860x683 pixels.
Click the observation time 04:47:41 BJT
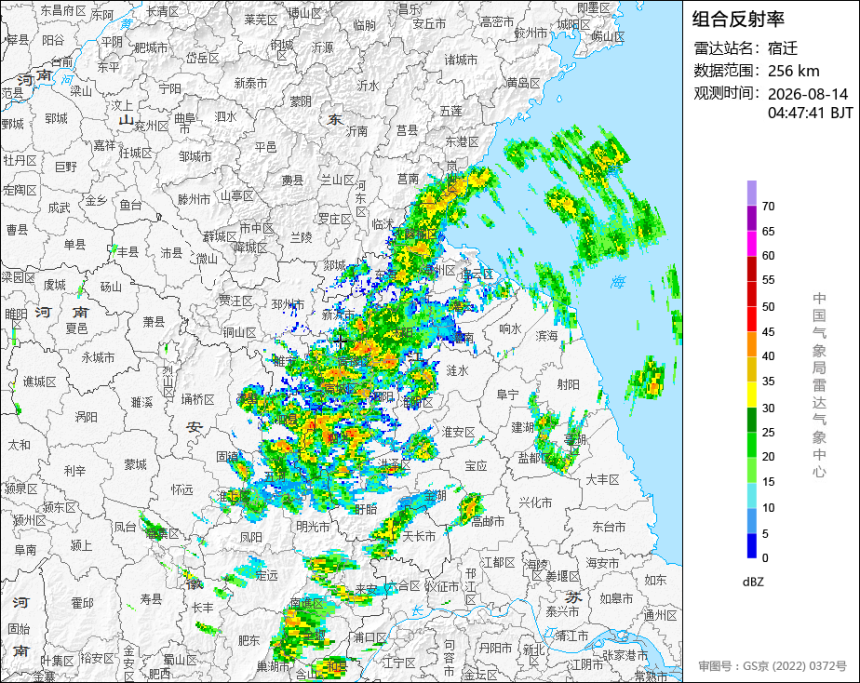[x=811, y=113]
